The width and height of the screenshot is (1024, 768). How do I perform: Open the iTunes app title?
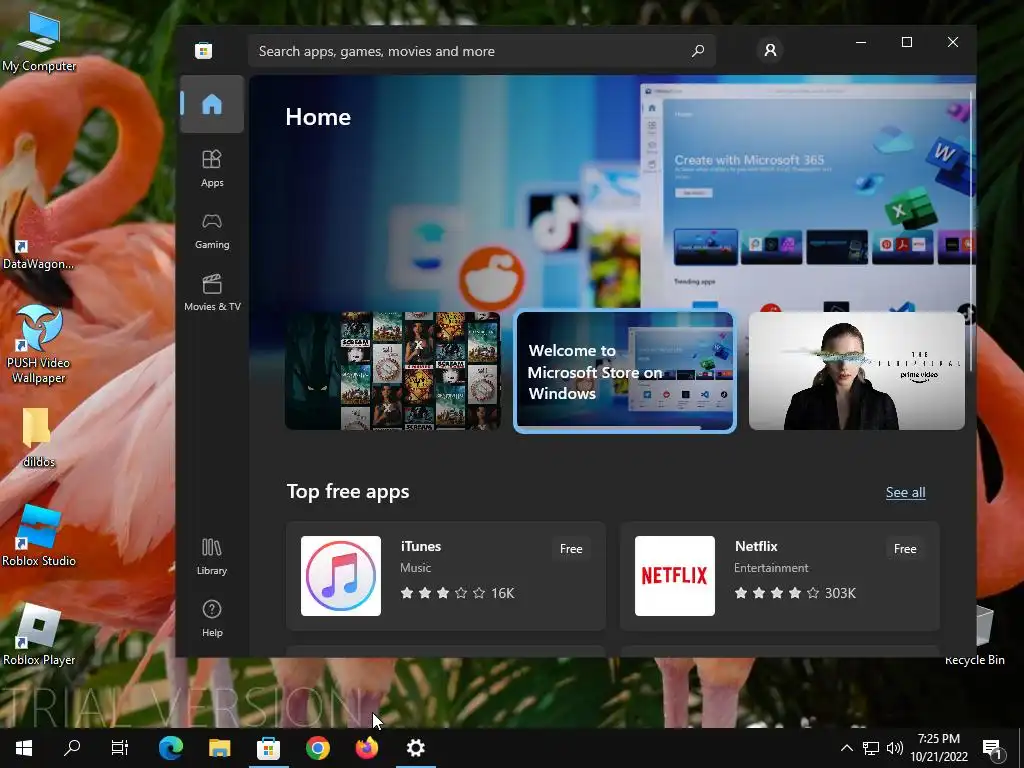[421, 547]
